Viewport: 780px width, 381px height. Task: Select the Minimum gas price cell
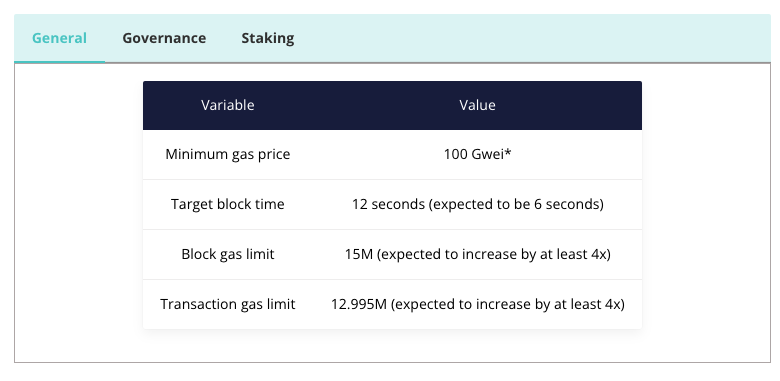click(228, 154)
